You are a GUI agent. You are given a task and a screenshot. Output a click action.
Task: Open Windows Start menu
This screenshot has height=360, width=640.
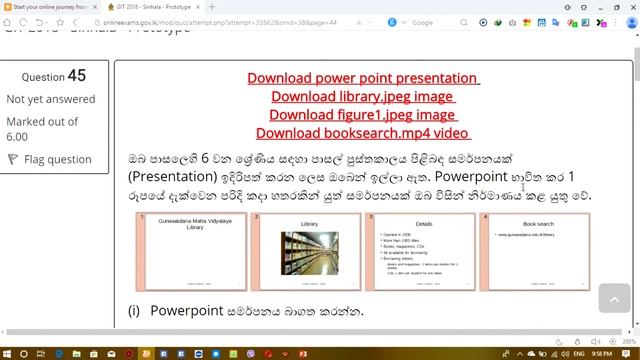pyautogui.click(x=7, y=354)
